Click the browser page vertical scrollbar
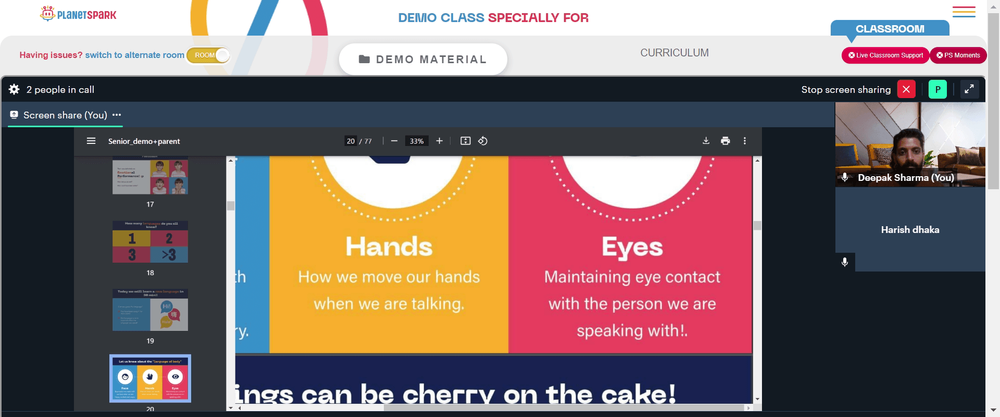The height and width of the screenshot is (417, 1000). pyautogui.click(x=994, y=102)
